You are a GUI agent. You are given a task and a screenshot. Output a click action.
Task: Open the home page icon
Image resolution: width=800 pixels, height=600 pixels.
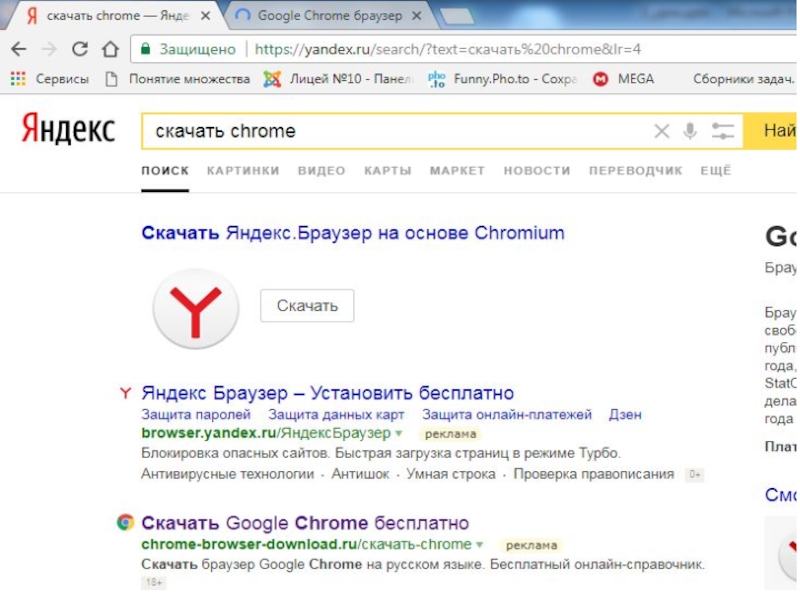click(x=110, y=49)
